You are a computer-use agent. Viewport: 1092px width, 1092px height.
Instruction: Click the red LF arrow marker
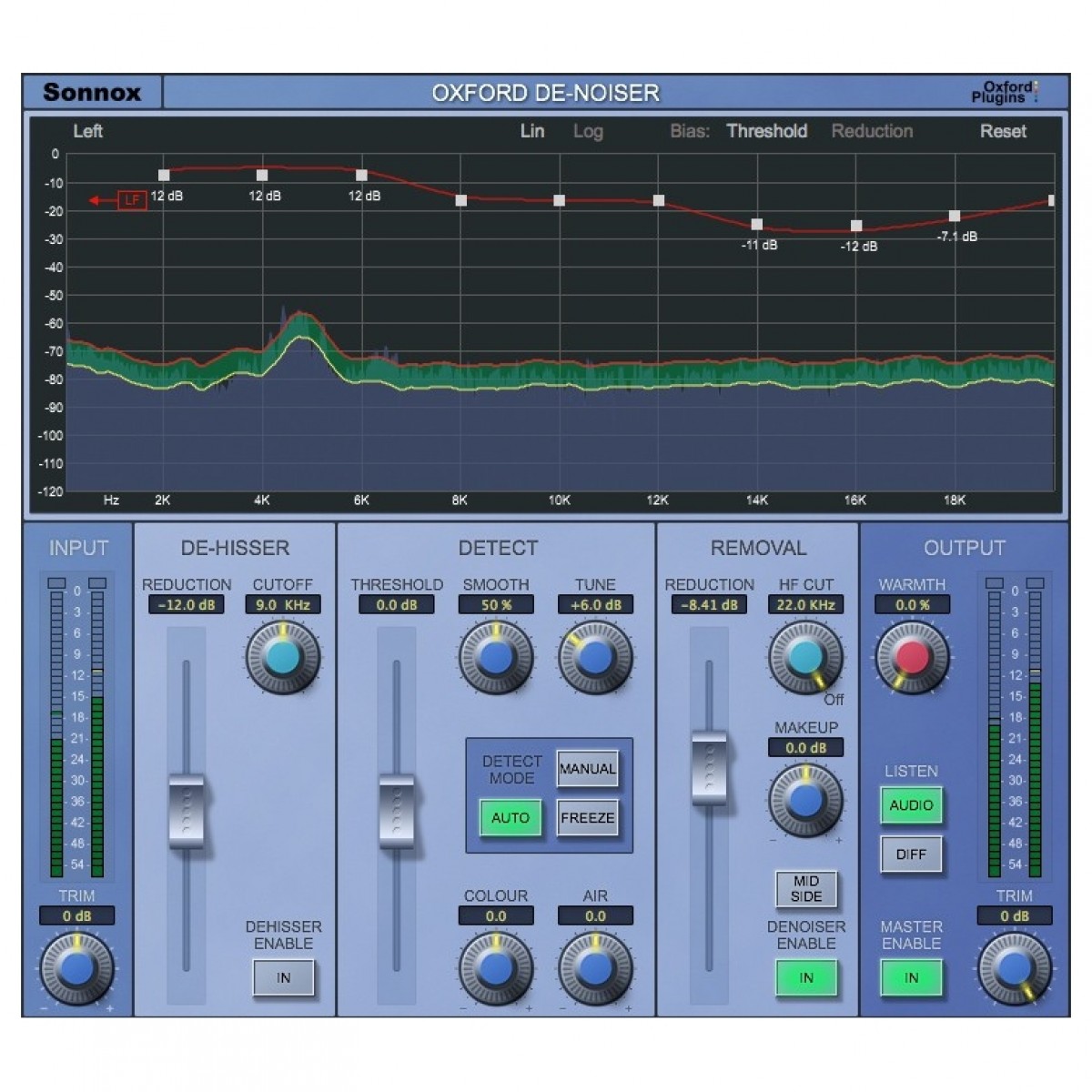click(131, 200)
